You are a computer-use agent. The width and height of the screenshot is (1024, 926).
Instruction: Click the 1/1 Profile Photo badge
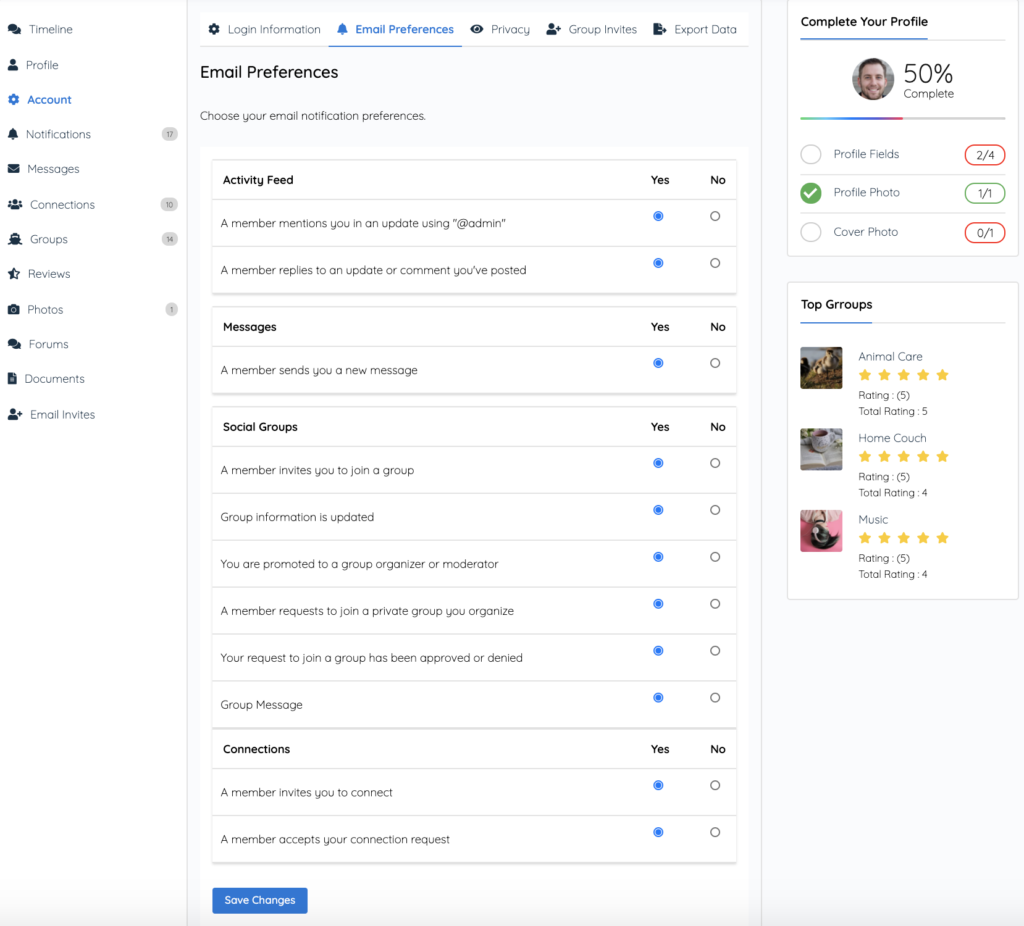pyautogui.click(x=985, y=193)
